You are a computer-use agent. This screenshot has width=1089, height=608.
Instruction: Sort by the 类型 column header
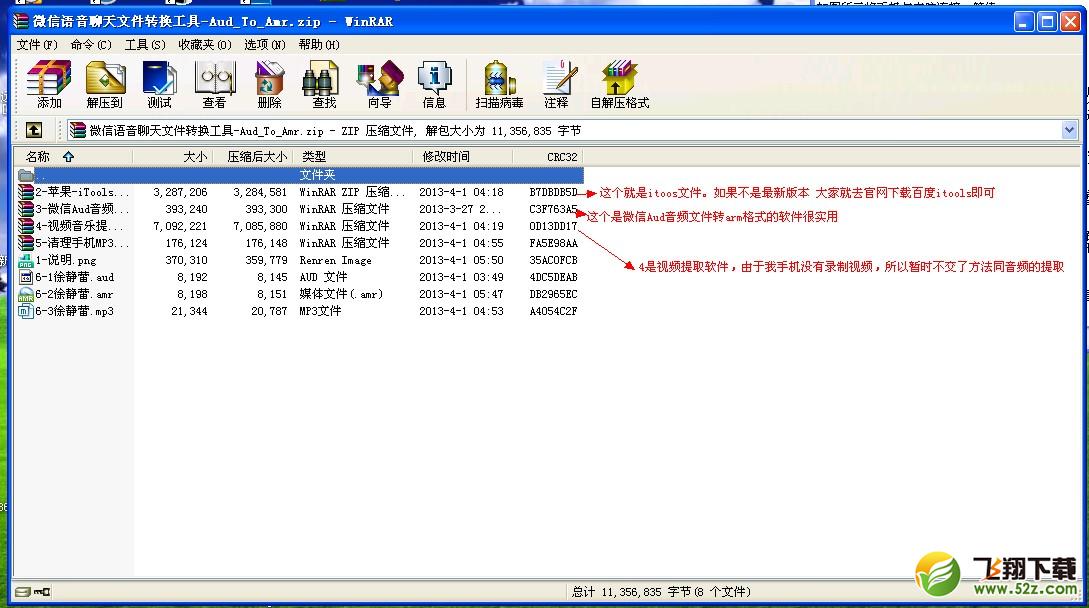pyautogui.click(x=352, y=156)
